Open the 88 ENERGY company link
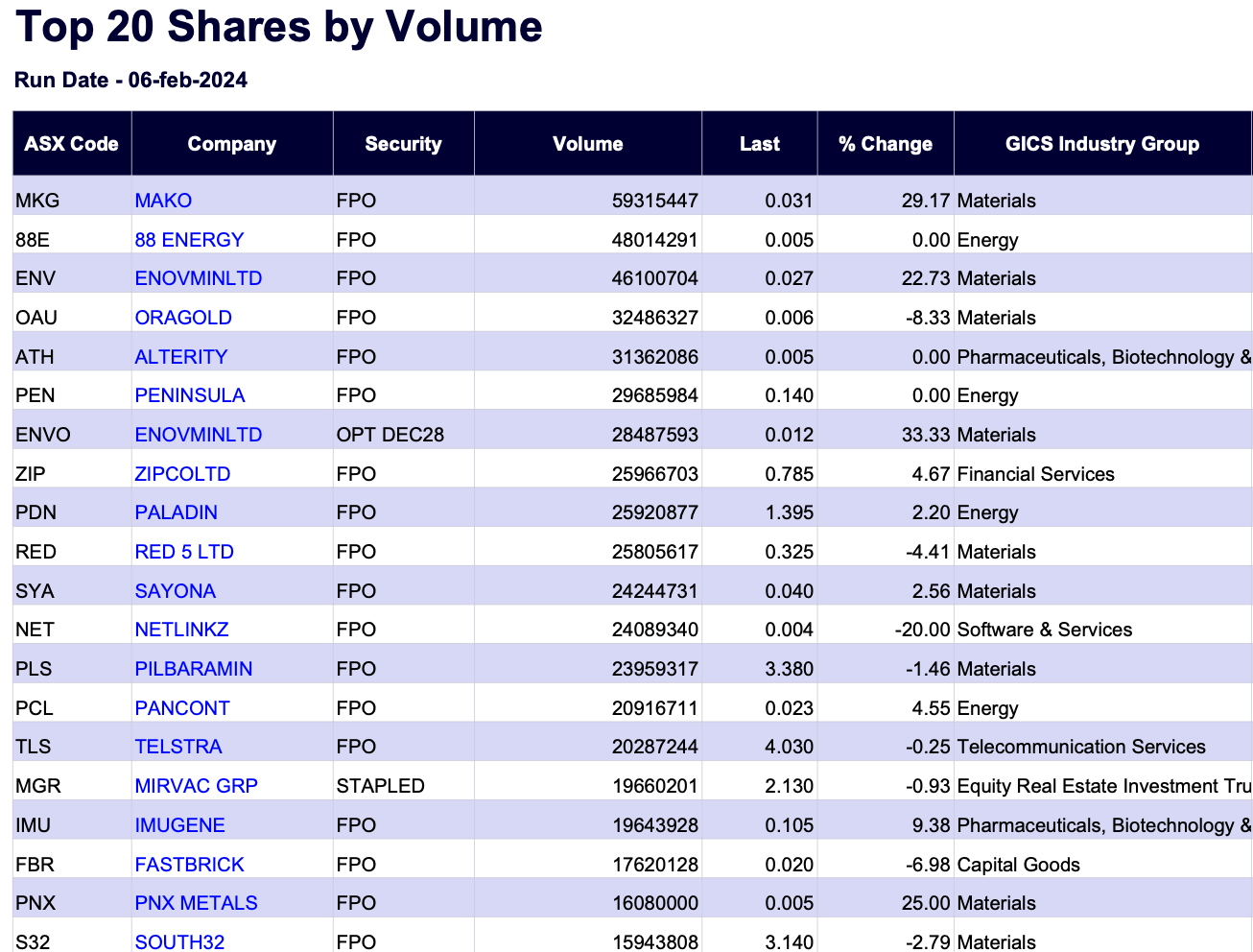Viewport: 1253px width, 952px height. click(x=189, y=240)
